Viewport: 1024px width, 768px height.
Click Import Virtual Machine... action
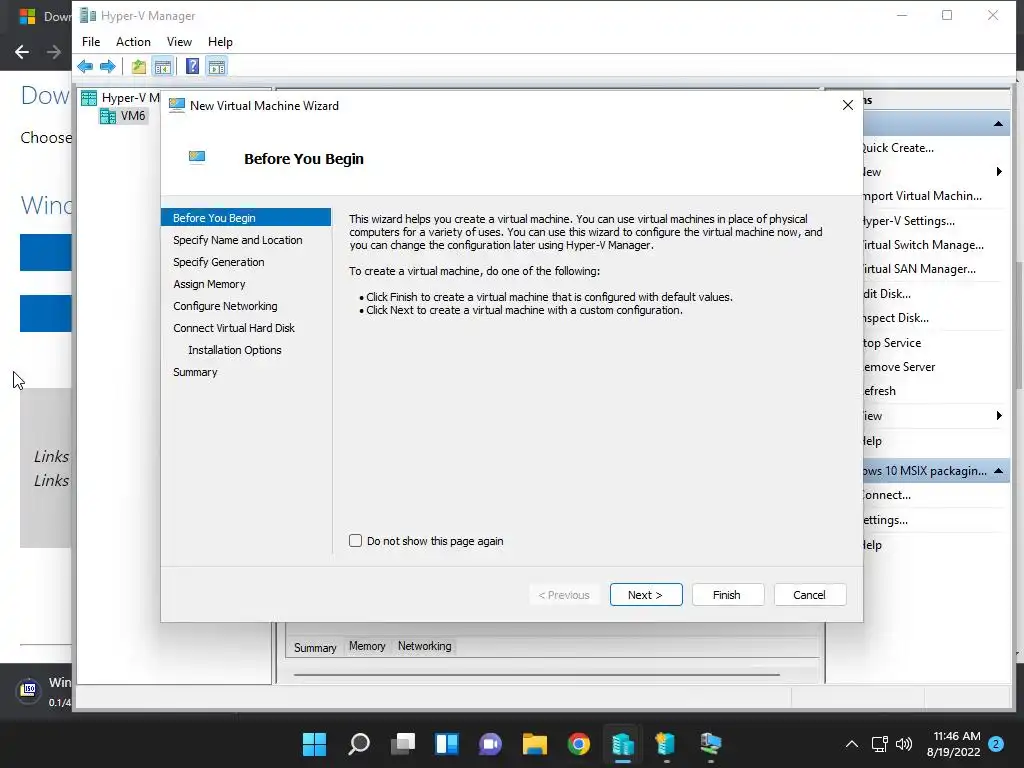(x=922, y=196)
